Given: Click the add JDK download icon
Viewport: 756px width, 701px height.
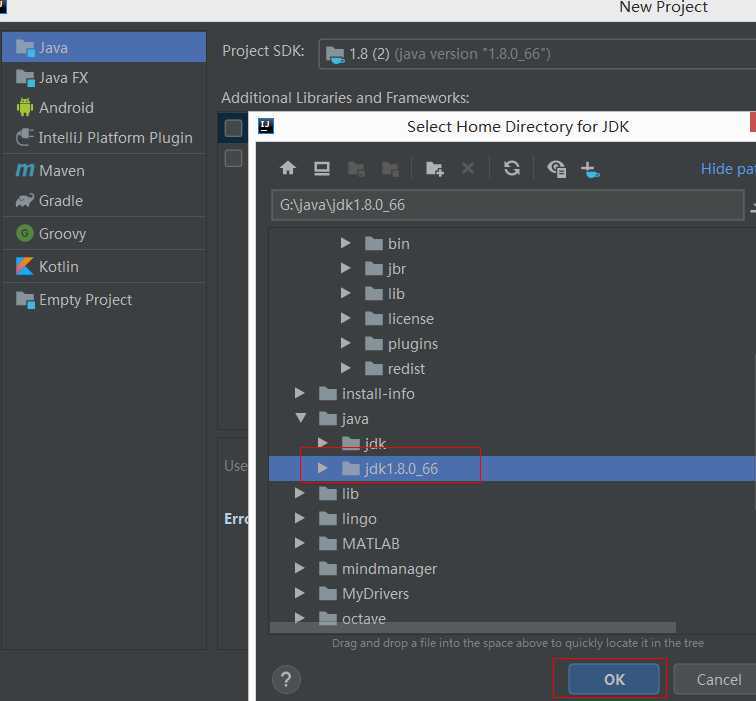Looking at the screenshot, I should coord(590,170).
